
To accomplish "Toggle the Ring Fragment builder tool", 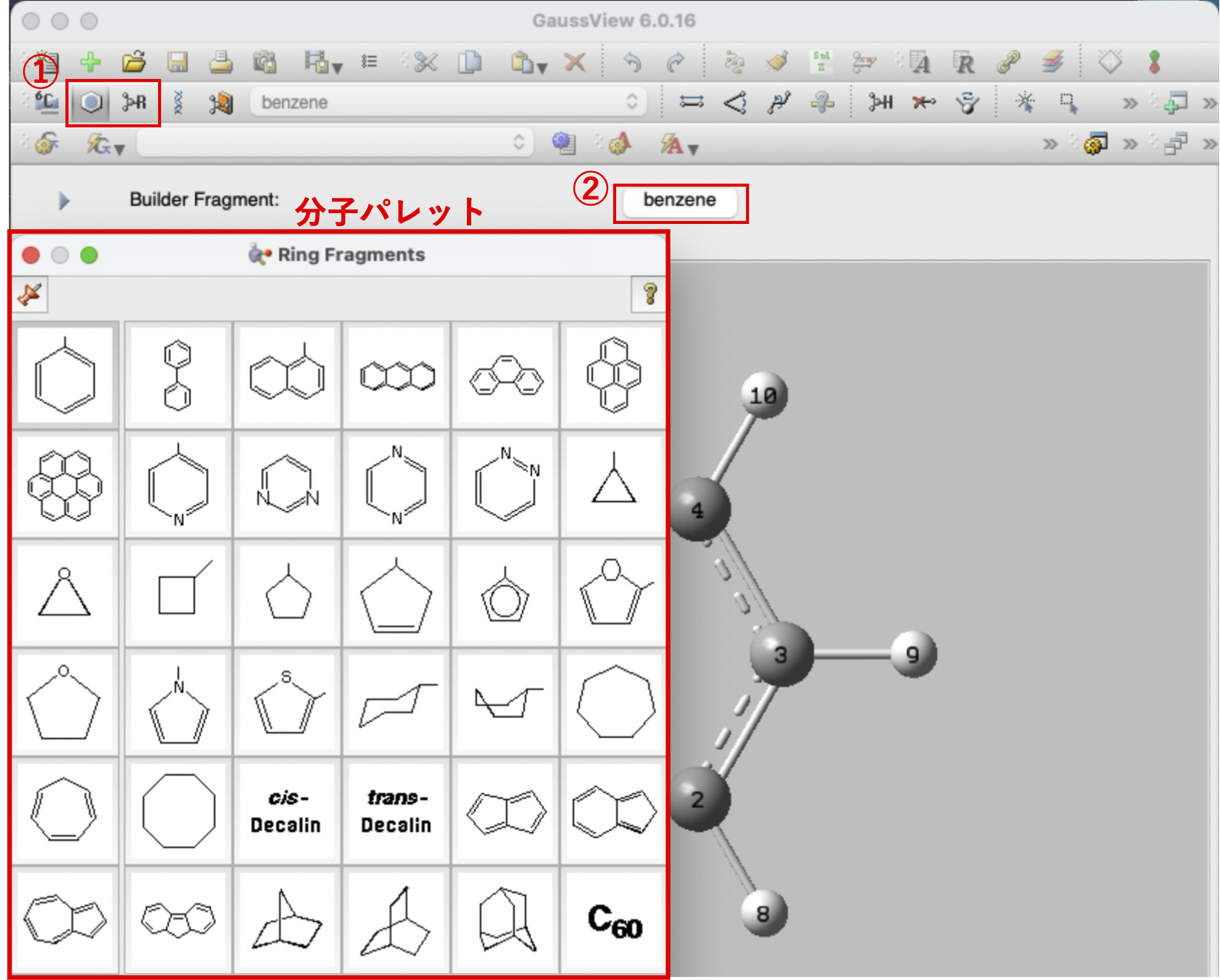I will pos(91,102).
